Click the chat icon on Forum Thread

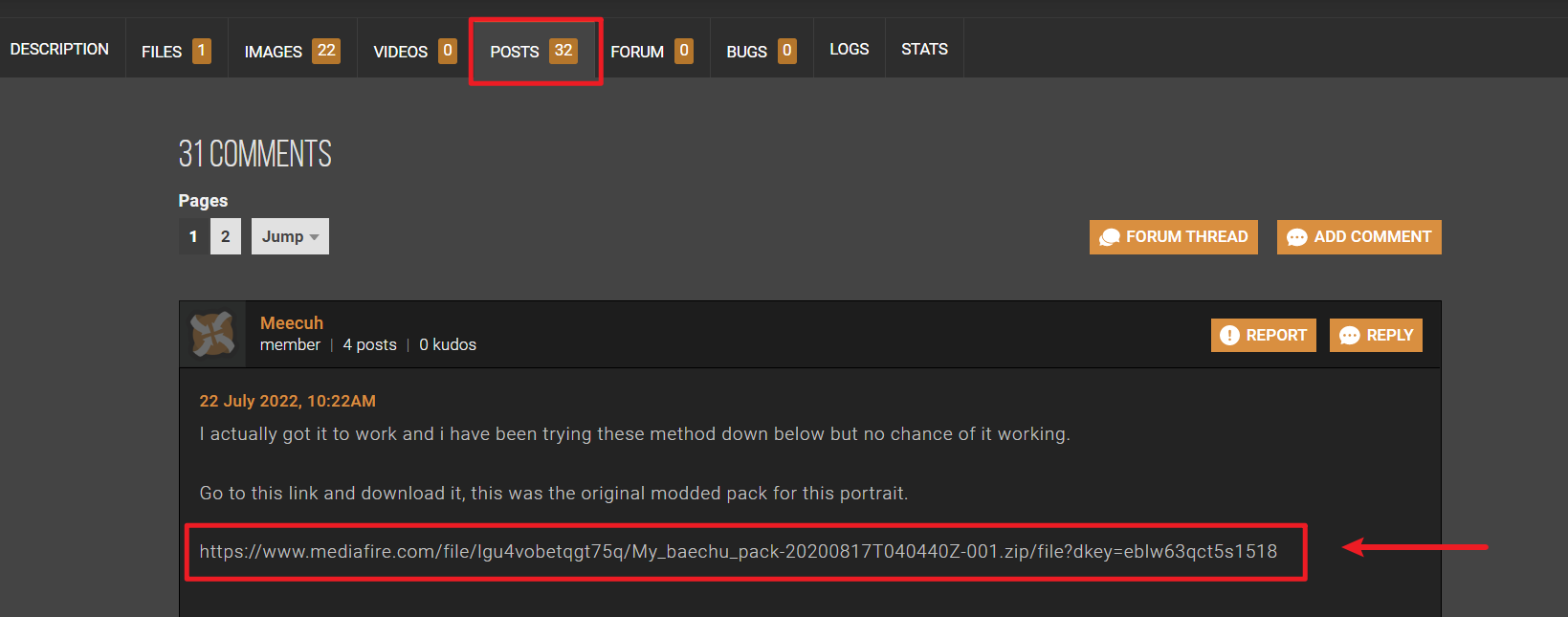tap(1110, 237)
